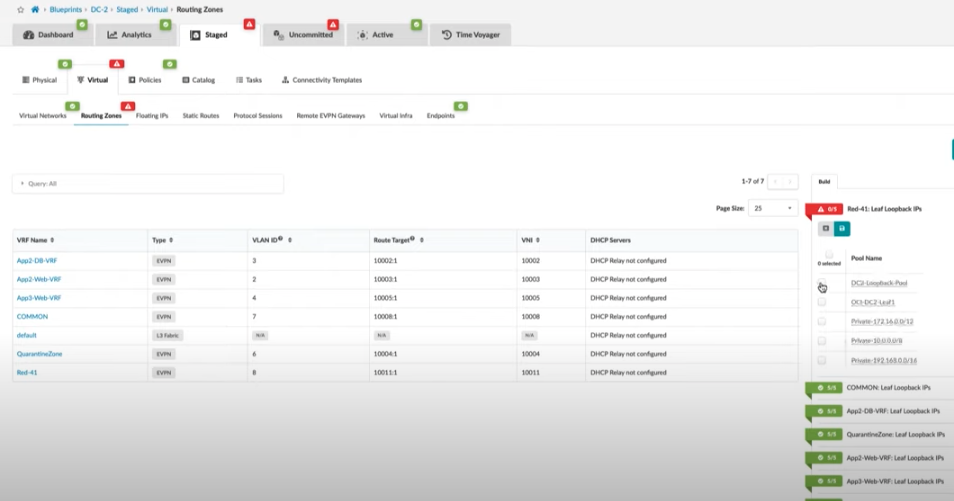Click the favorite star icon in breadcrumb
Viewport: 954px width, 501px height.
coord(21,9)
